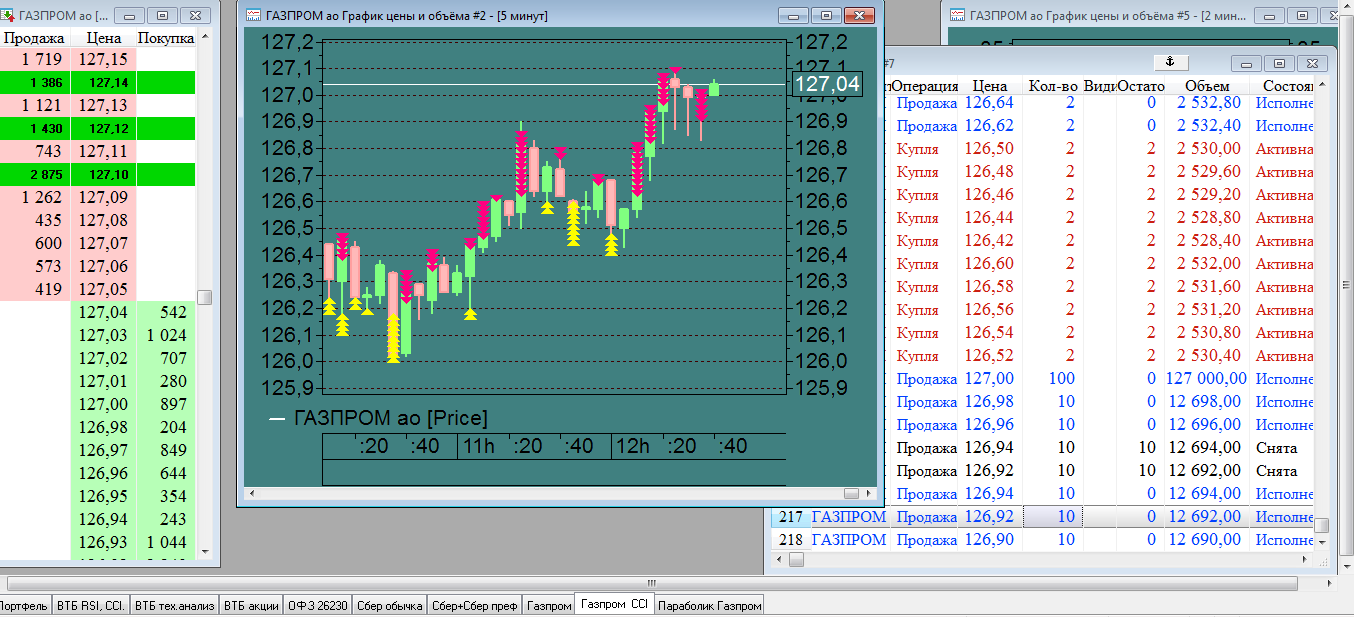Click the 11h mark on chart time axis
The image size is (1354, 617).
(480, 446)
